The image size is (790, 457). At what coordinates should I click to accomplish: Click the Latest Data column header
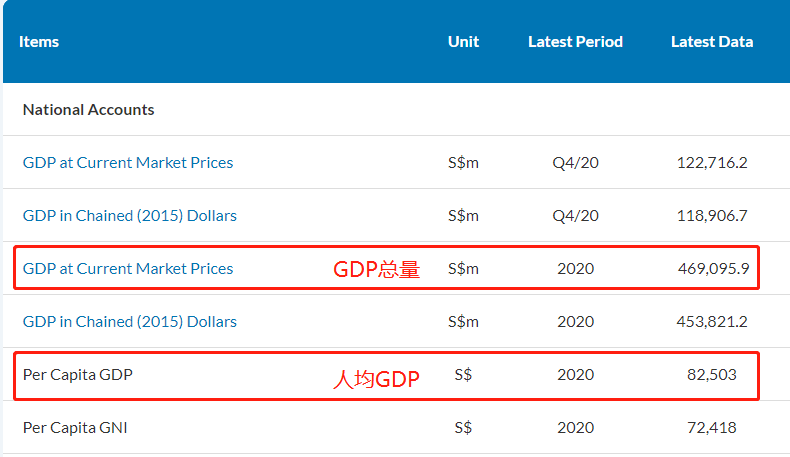712,41
